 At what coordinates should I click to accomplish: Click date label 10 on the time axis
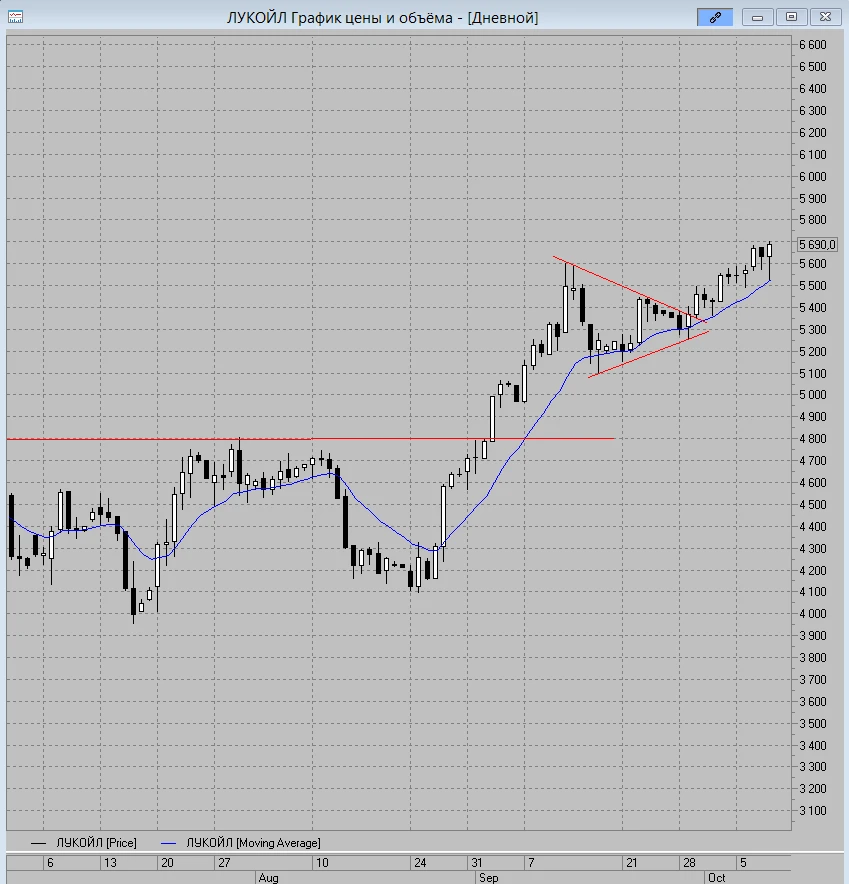tap(322, 863)
